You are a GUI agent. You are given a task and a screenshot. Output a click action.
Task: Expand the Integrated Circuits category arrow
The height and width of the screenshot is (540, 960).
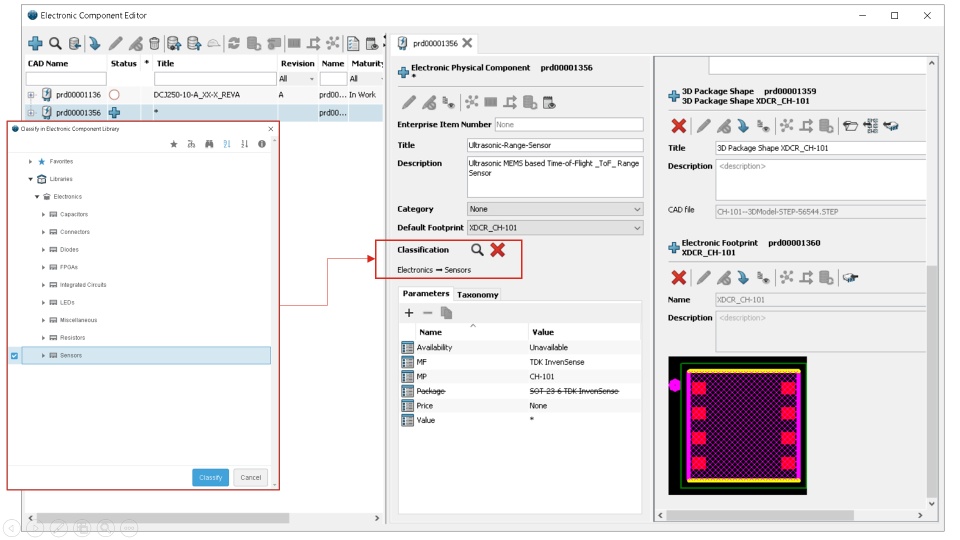(x=43, y=285)
